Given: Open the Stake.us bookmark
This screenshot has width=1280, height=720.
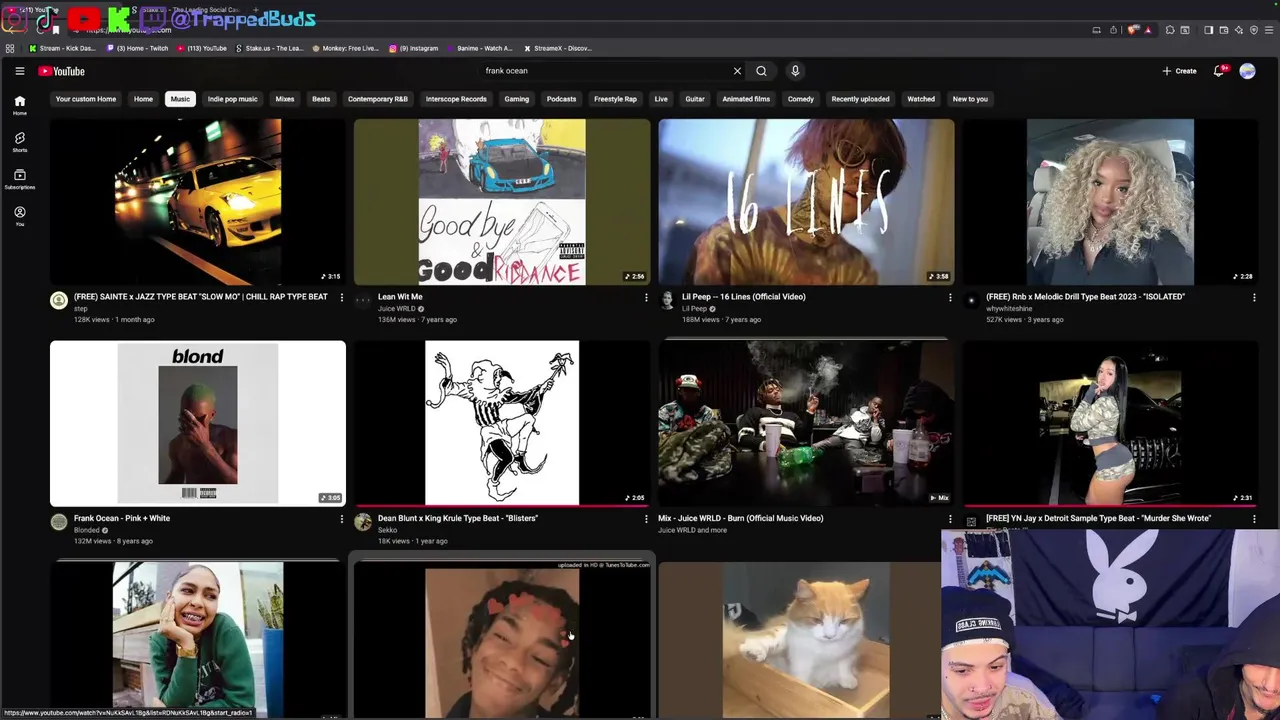Looking at the screenshot, I should pos(269,48).
